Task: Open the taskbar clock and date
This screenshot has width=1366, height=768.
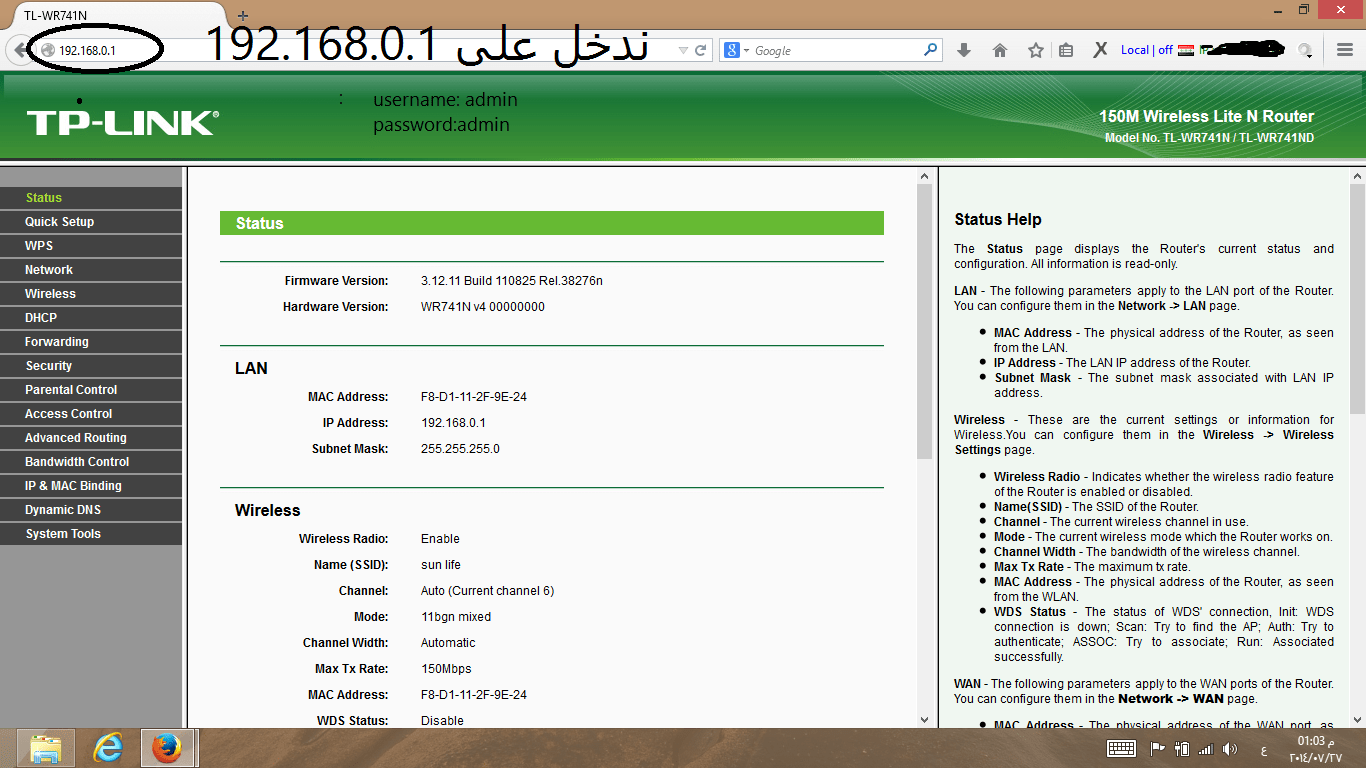Action: click(1318, 749)
